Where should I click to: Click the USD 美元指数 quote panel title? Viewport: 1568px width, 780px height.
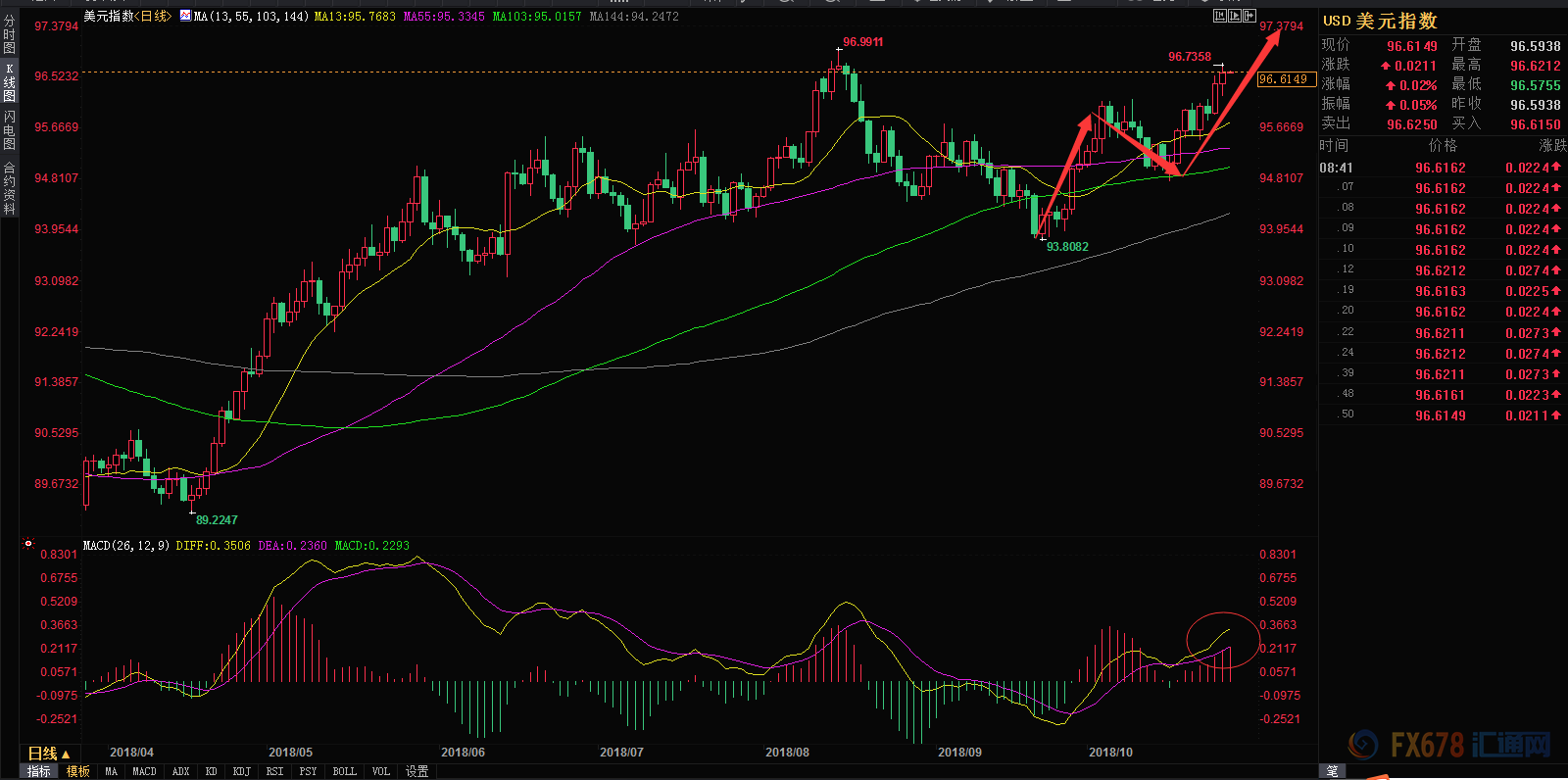(1380, 21)
